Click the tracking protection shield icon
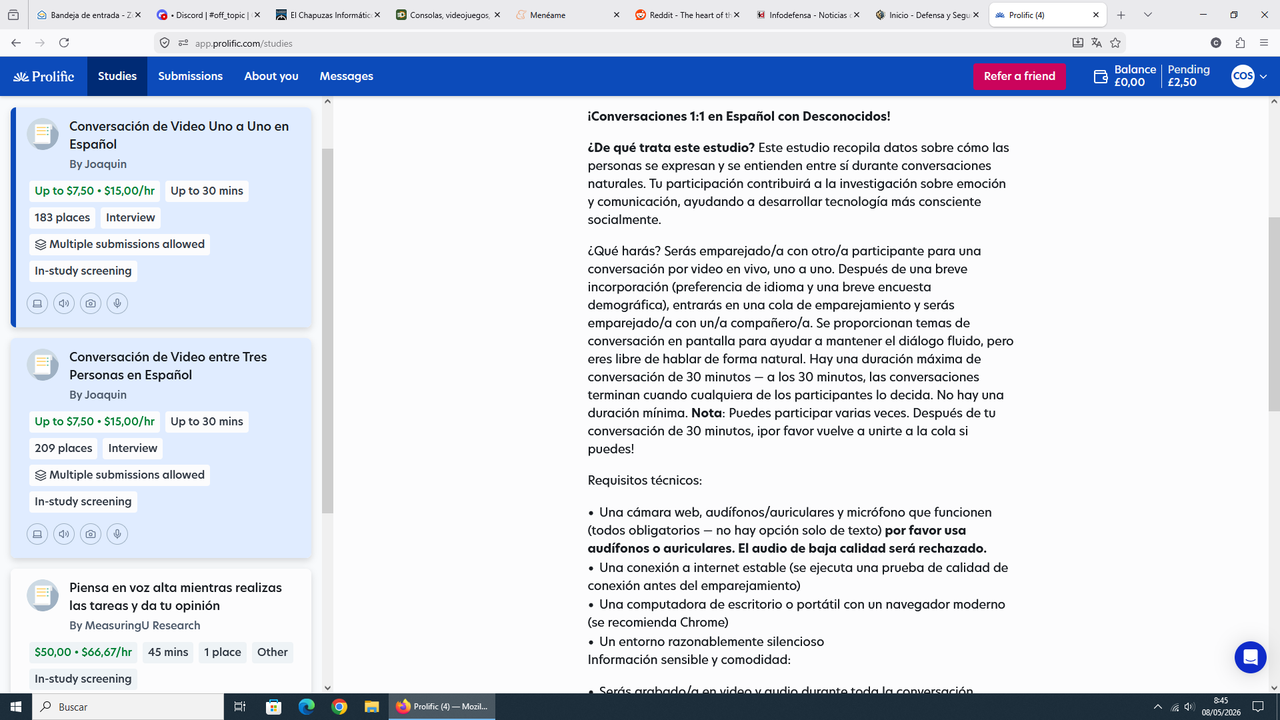1280x720 pixels. coord(166,43)
